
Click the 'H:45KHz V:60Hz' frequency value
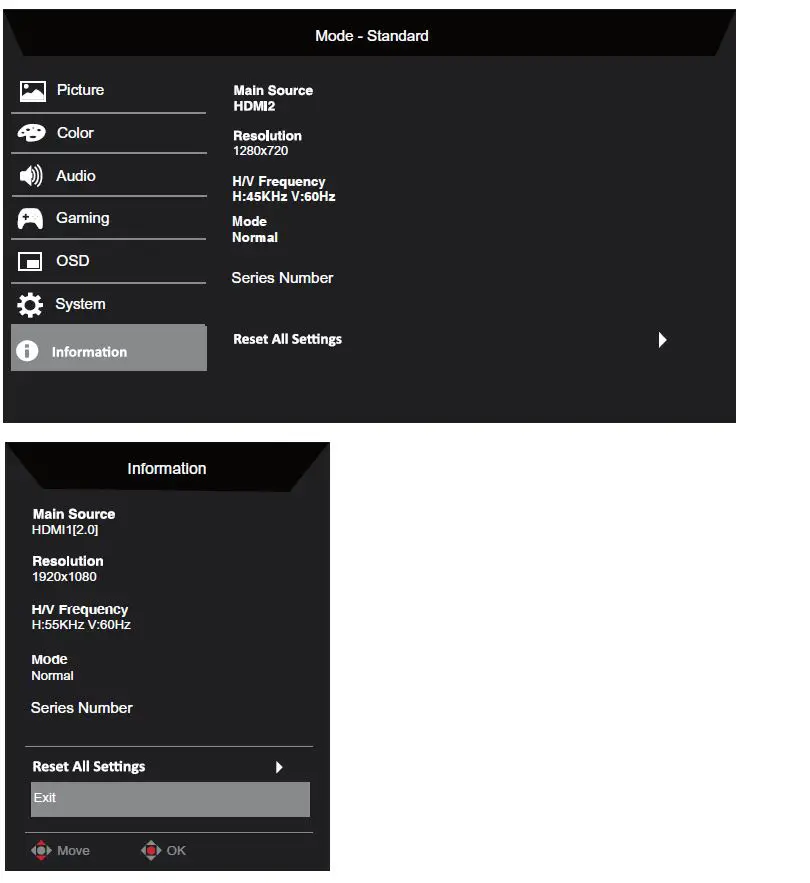tap(284, 197)
